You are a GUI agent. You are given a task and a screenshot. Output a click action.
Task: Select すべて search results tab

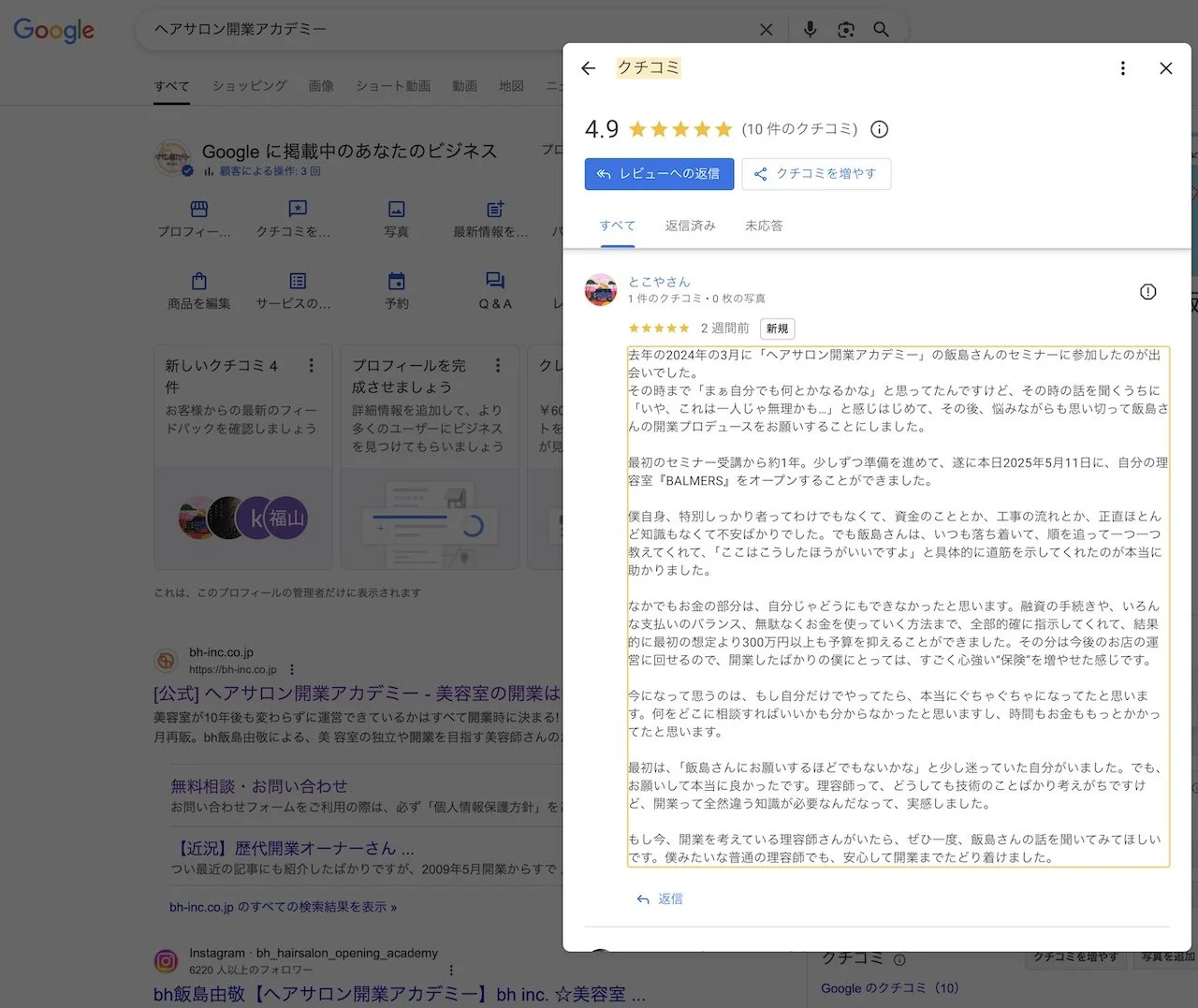171,86
